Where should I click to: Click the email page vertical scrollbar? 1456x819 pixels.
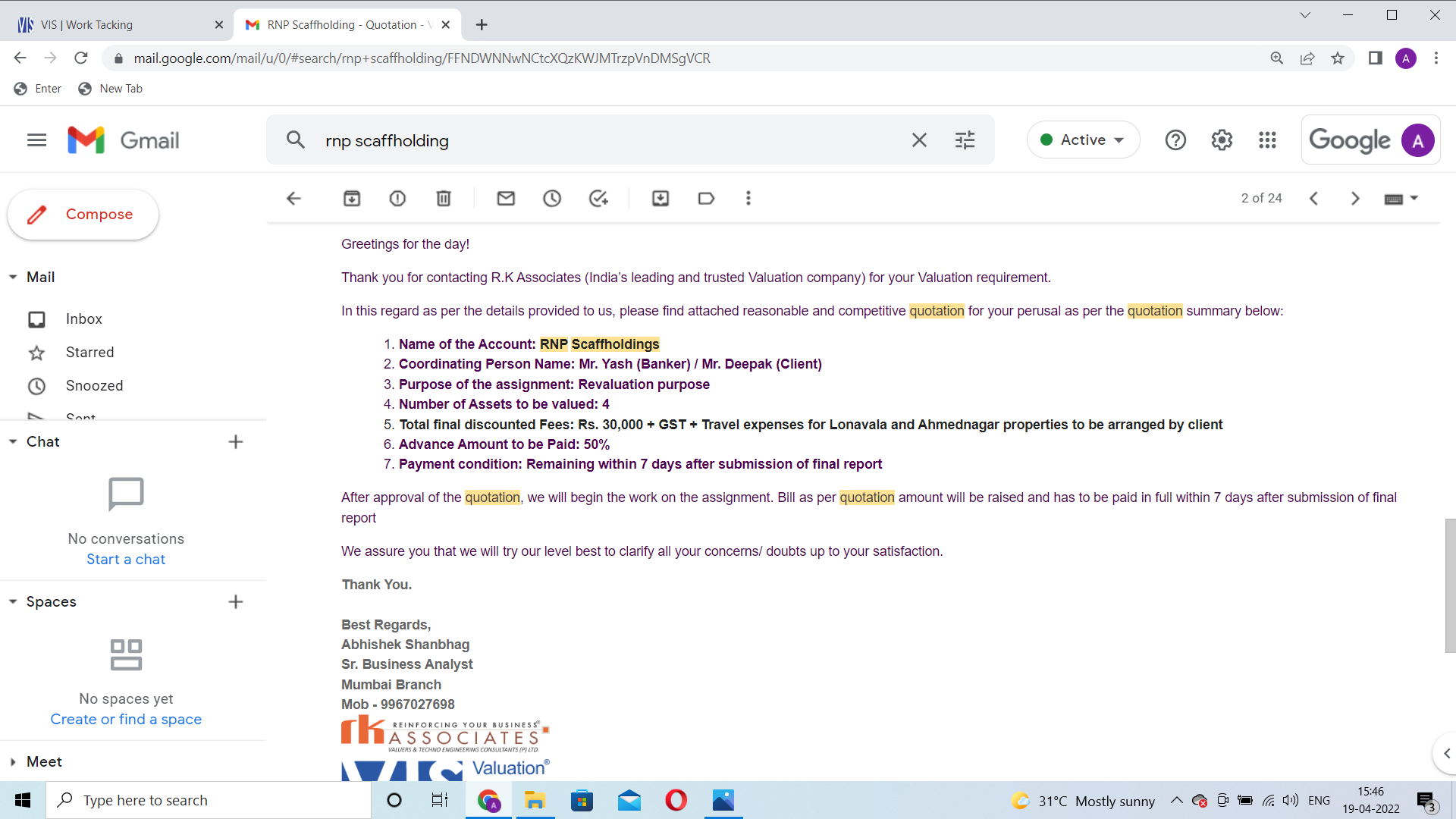(1450, 585)
